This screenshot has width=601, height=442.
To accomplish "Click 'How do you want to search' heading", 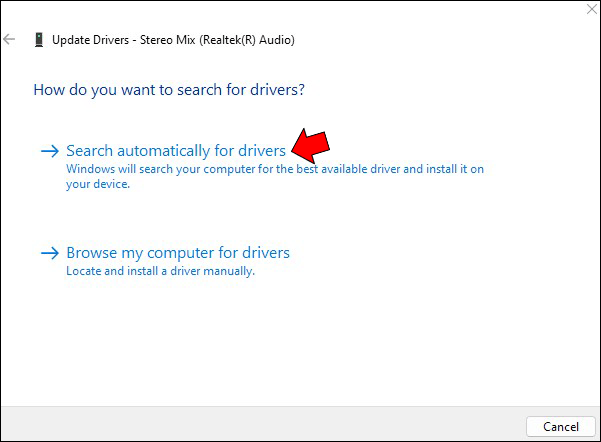I will [169, 90].
